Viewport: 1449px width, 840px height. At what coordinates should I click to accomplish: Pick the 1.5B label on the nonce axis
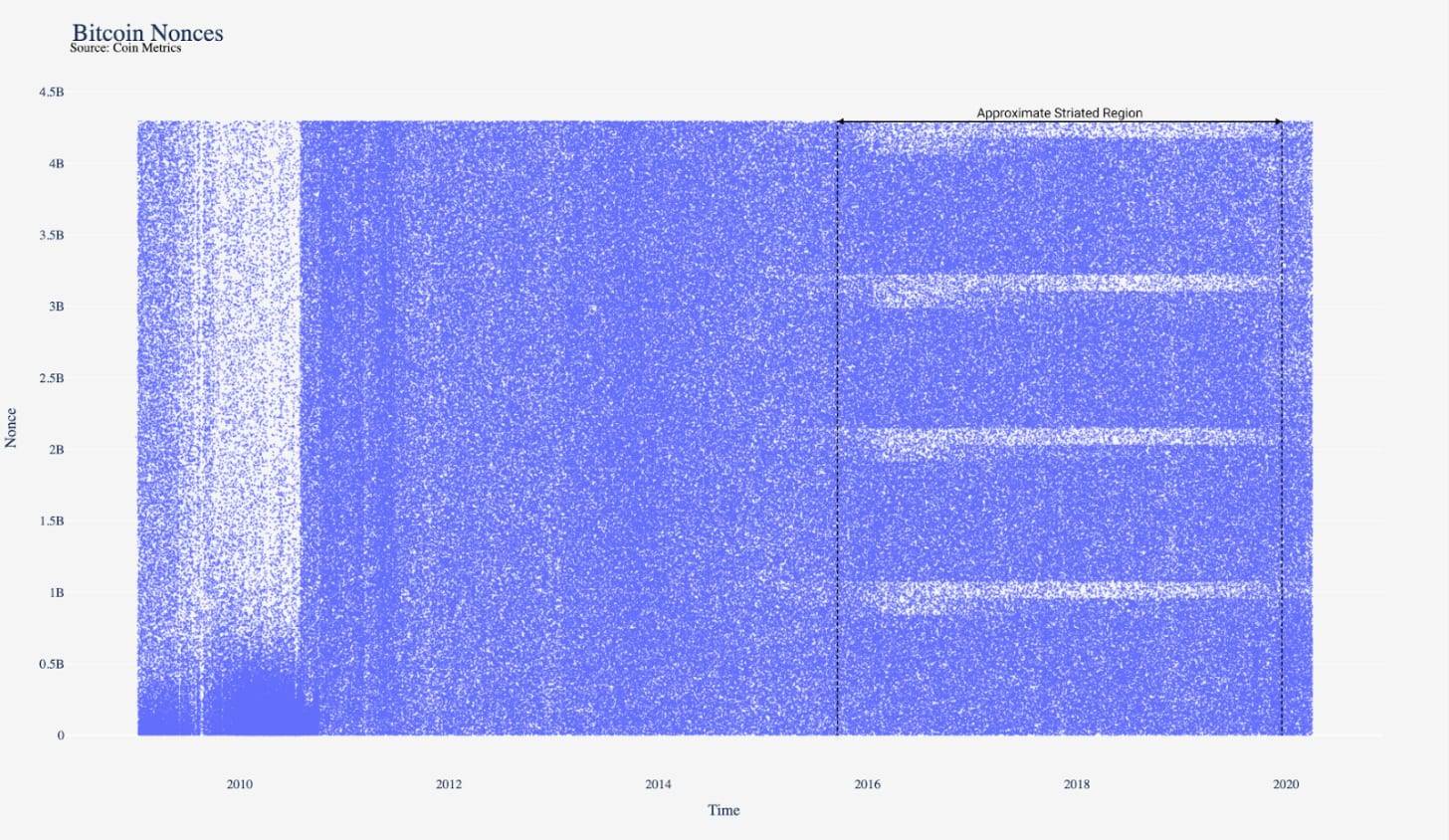coord(52,521)
